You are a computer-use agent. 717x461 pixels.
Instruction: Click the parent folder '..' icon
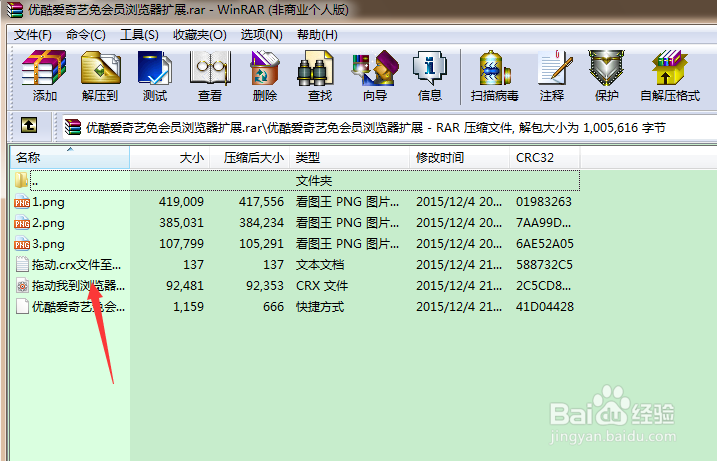pos(21,180)
